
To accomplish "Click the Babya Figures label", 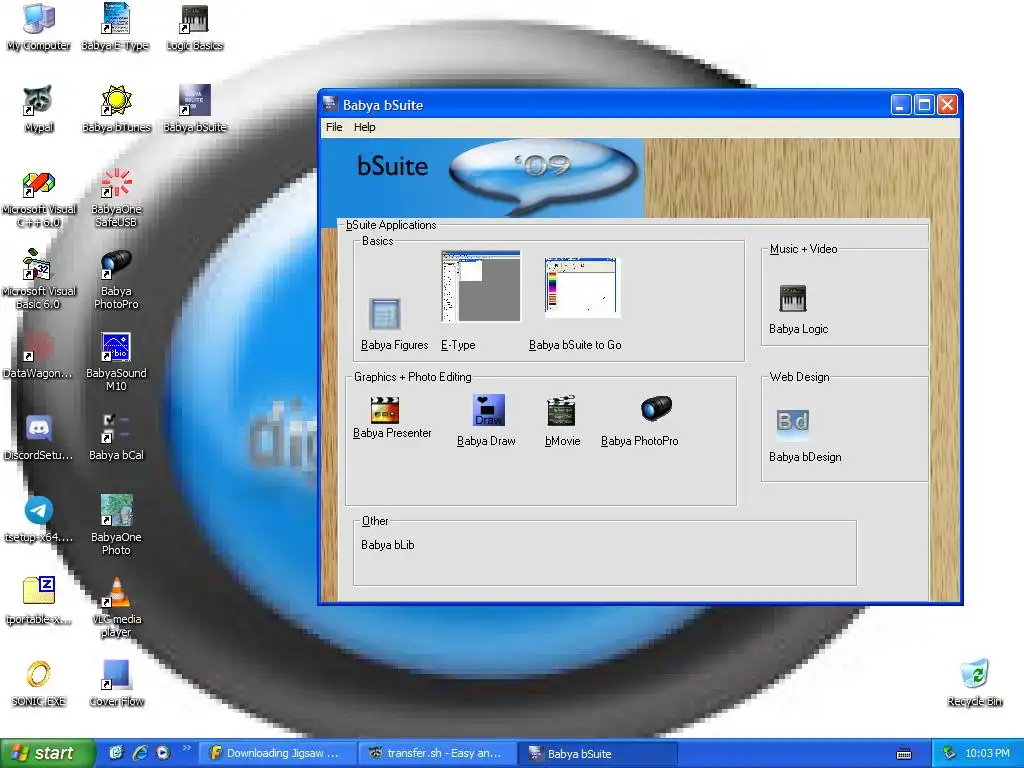I will point(394,345).
